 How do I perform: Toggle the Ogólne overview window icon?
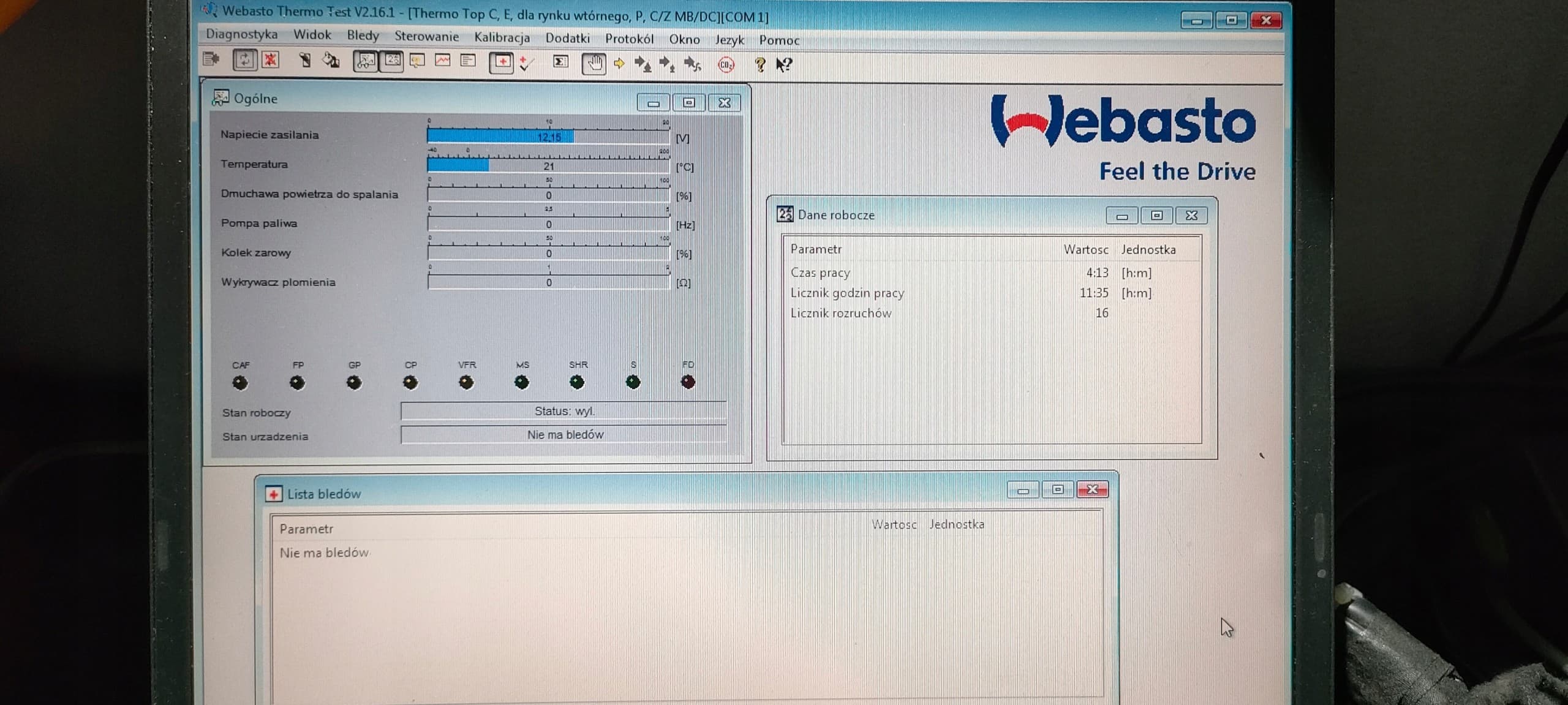pos(366,61)
